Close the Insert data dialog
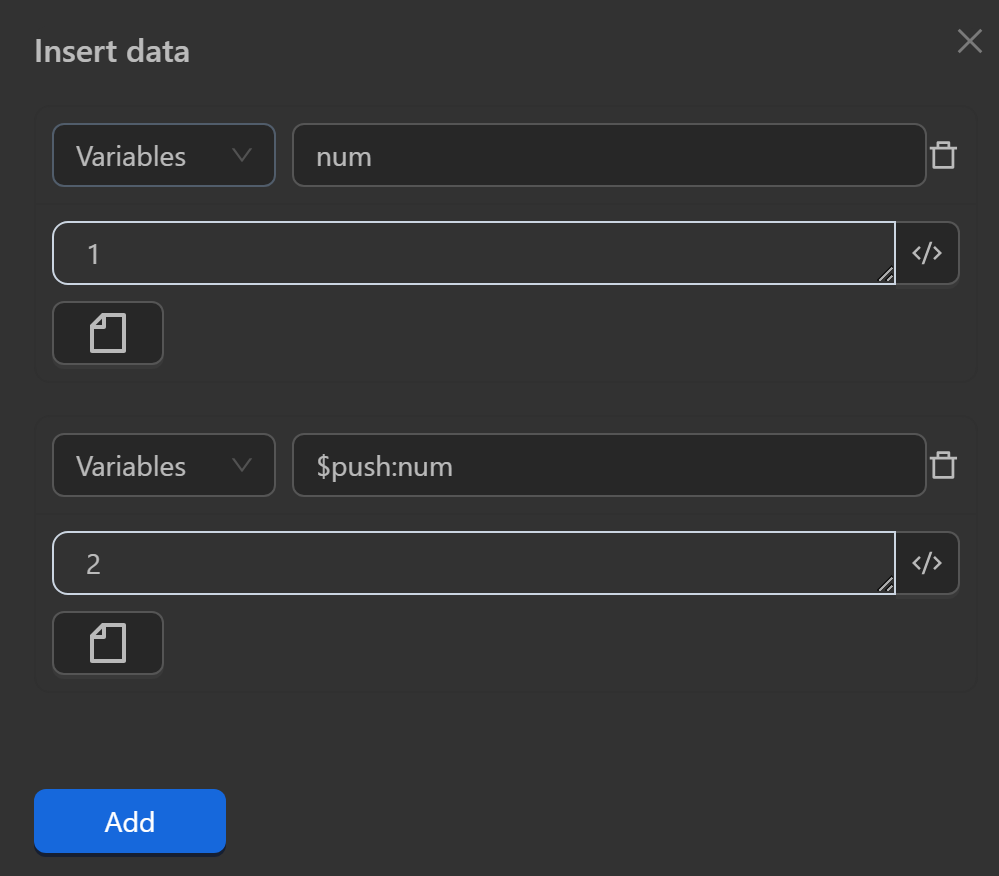This screenshot has height=876, width=999. (x=968, y=41)
